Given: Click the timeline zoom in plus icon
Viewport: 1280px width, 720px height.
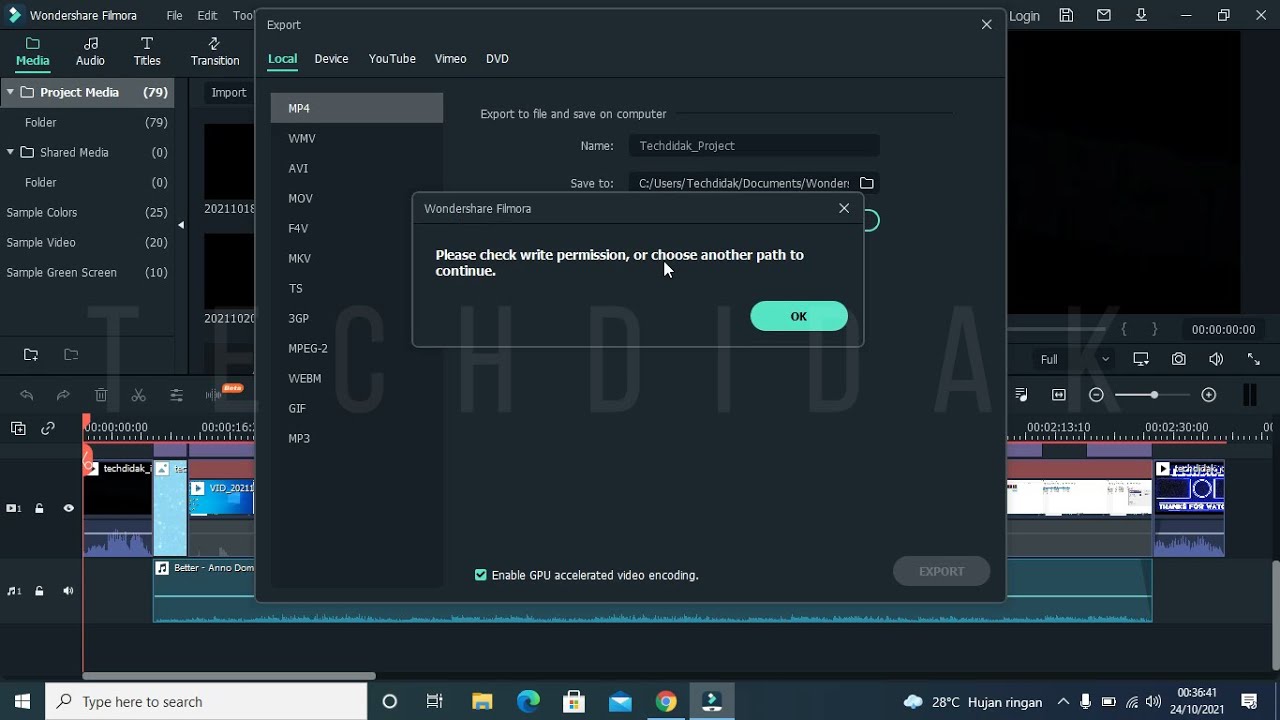Looking at the screenshot, I should 1208,395.
